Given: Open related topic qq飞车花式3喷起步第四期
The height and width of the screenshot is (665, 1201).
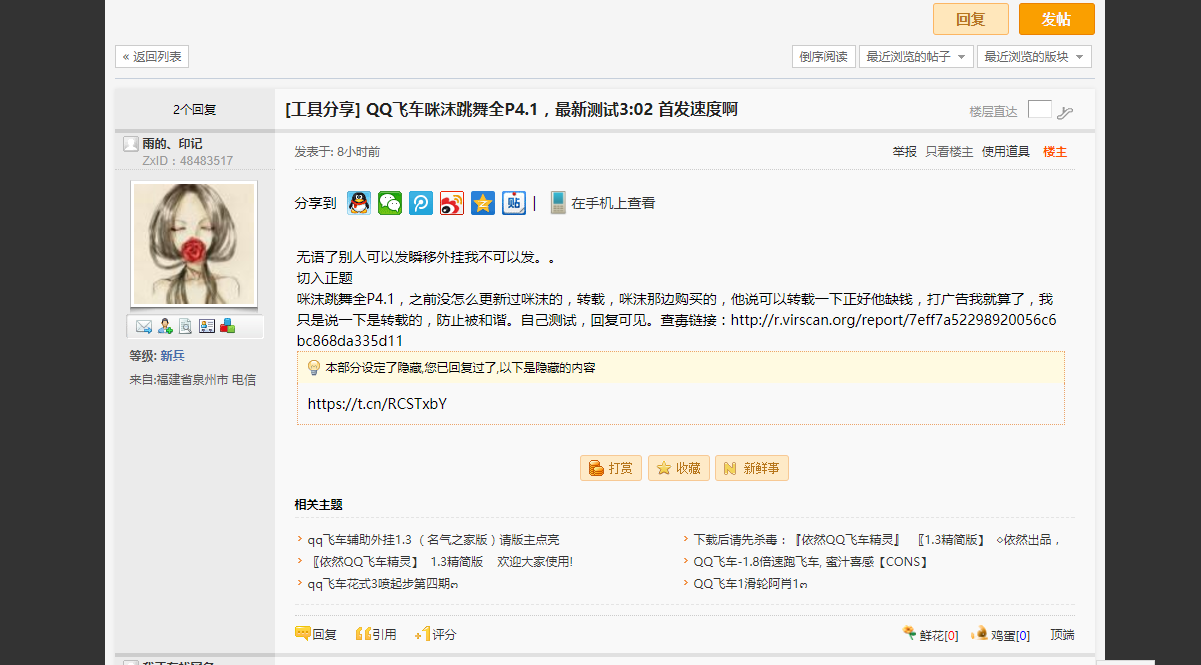Looking at the screenshot, I should (383, 584).
